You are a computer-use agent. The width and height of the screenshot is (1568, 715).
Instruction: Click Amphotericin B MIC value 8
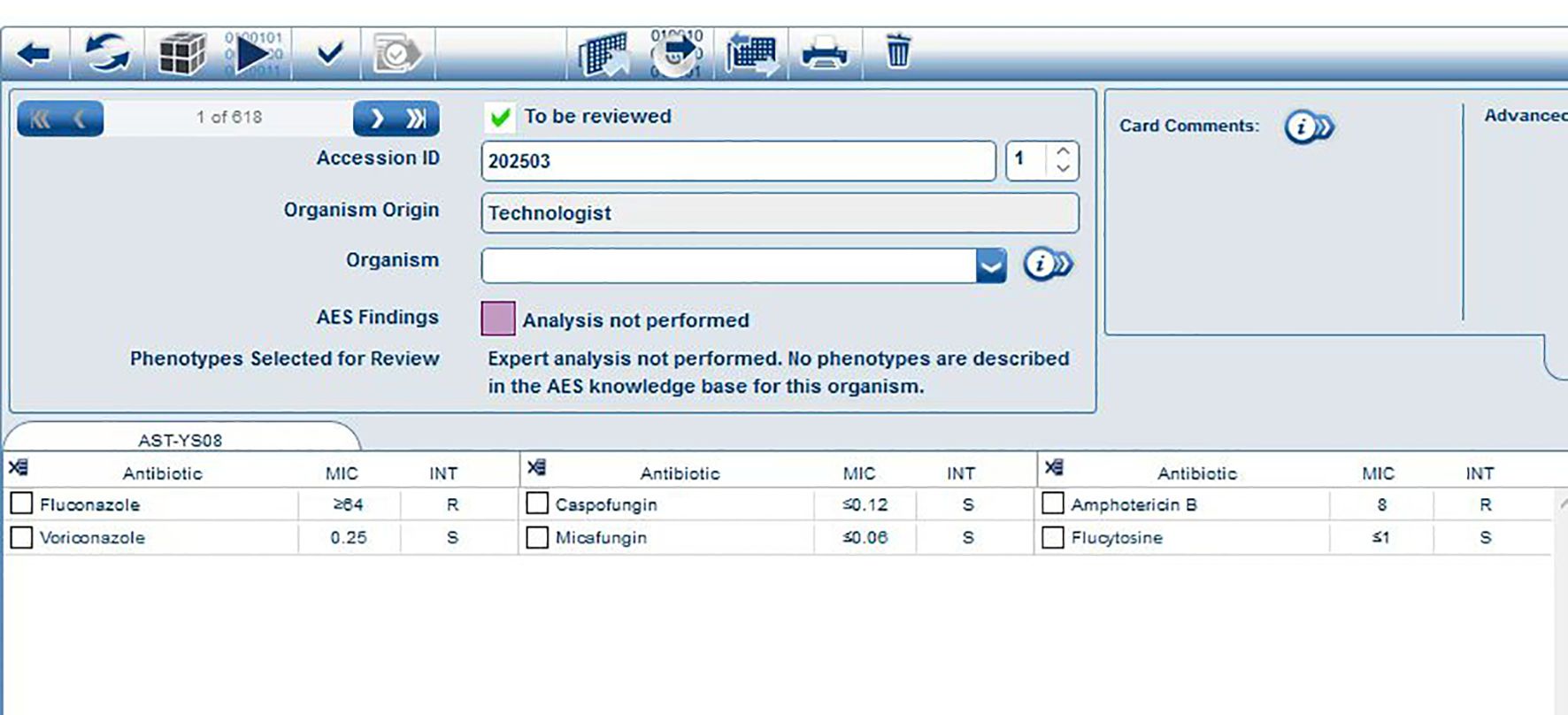pyautogui.click(x=1381, y=504)
